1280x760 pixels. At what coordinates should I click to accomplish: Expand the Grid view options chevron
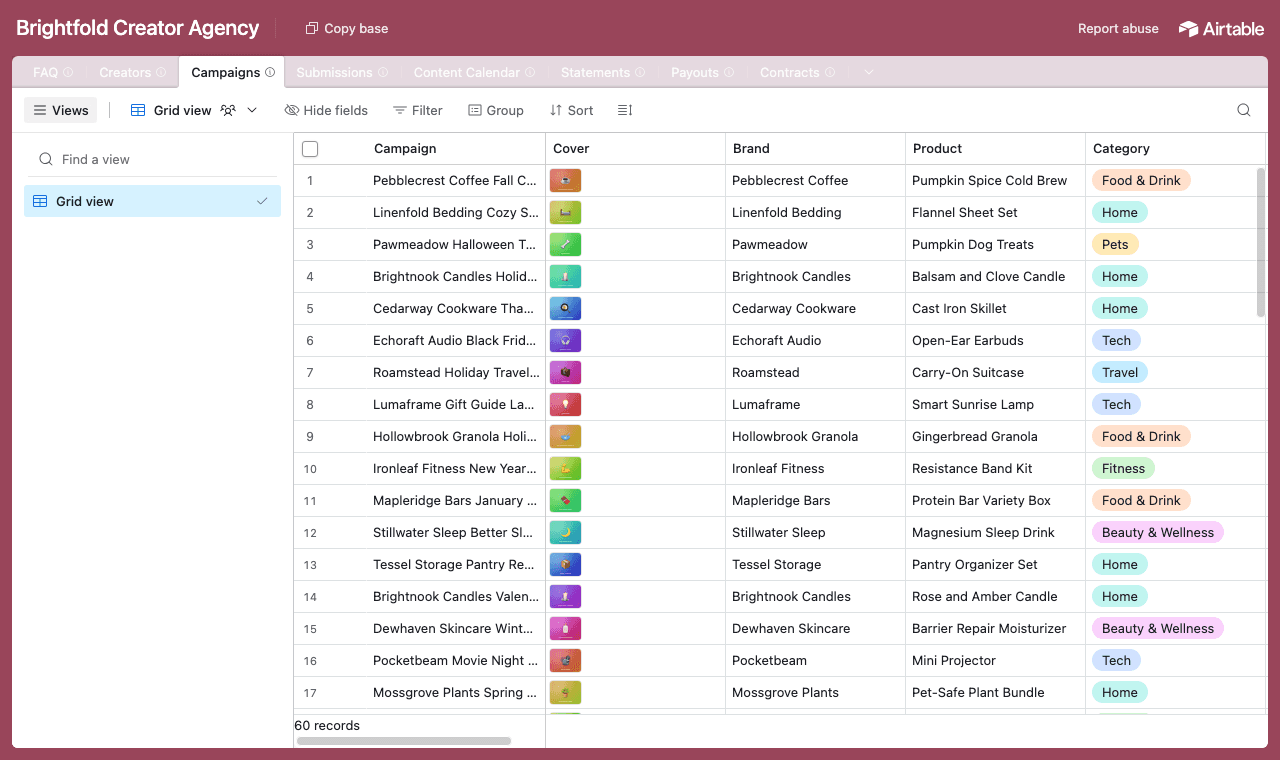252,110
